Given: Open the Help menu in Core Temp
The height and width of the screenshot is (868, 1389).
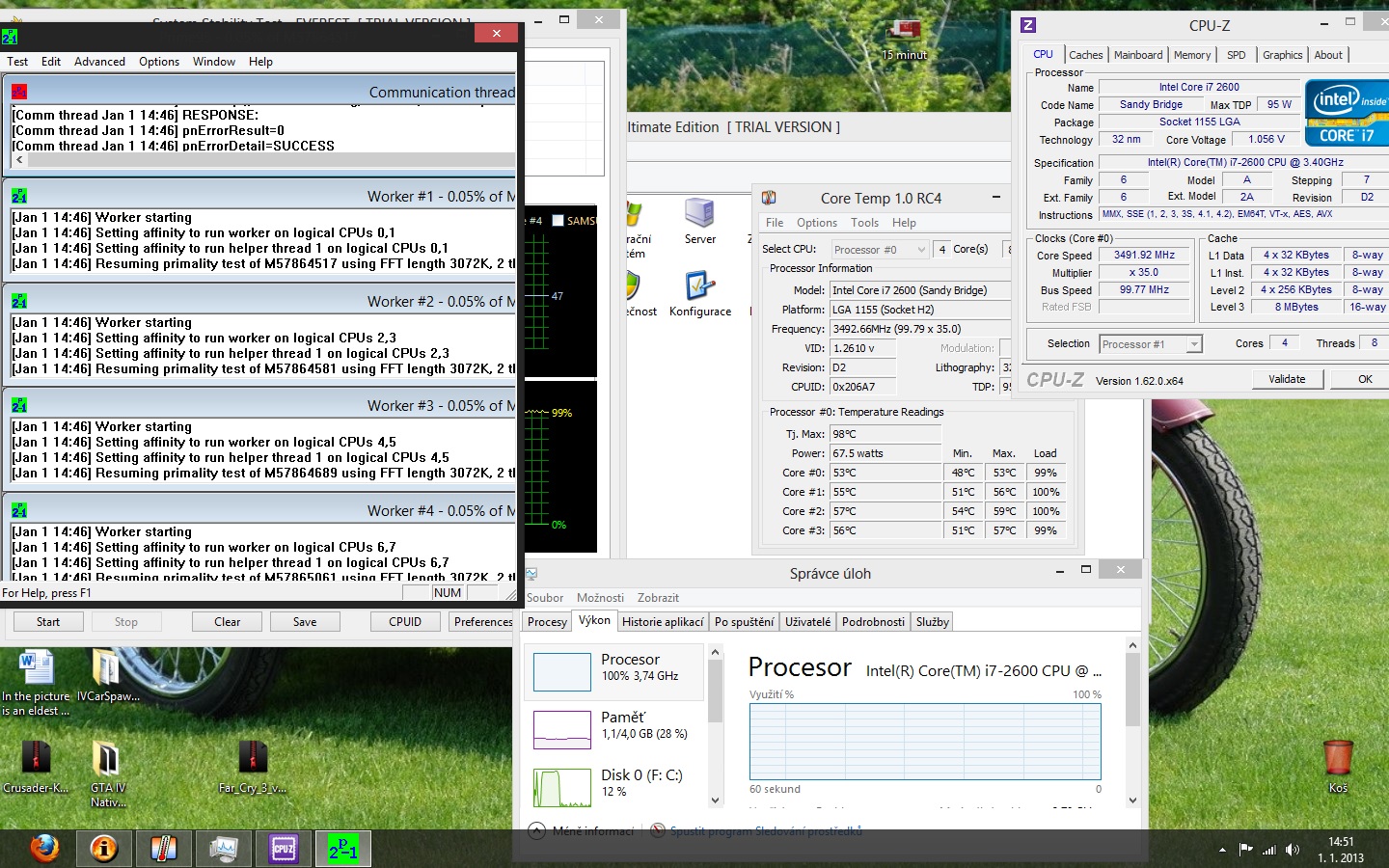Looking at the screenshot, I should coord(904,223).
